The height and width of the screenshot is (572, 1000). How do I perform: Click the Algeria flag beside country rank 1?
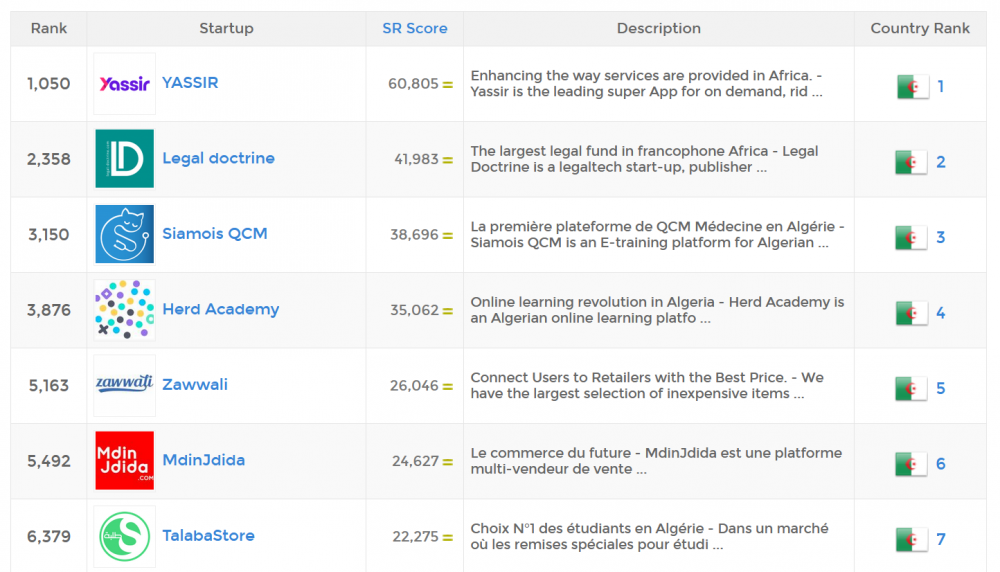[912, 87]
